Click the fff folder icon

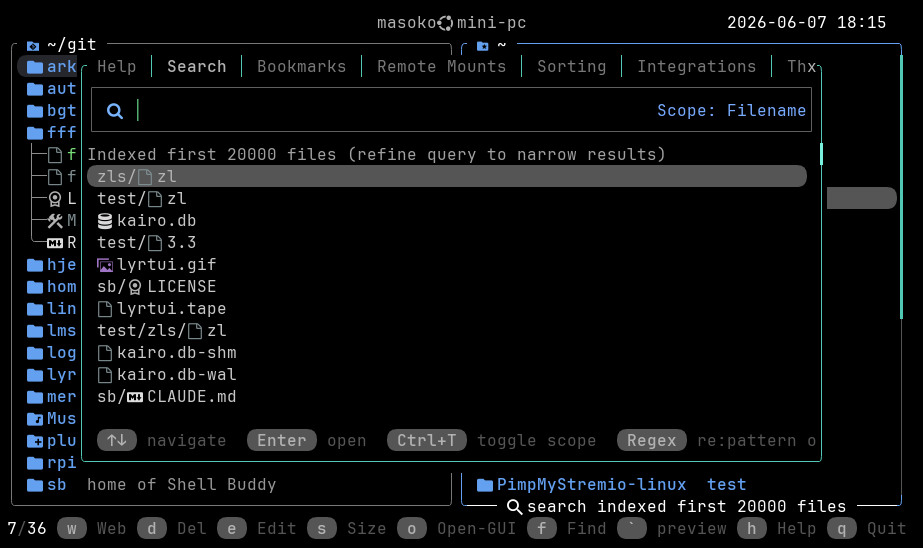[x=35, y=132]
